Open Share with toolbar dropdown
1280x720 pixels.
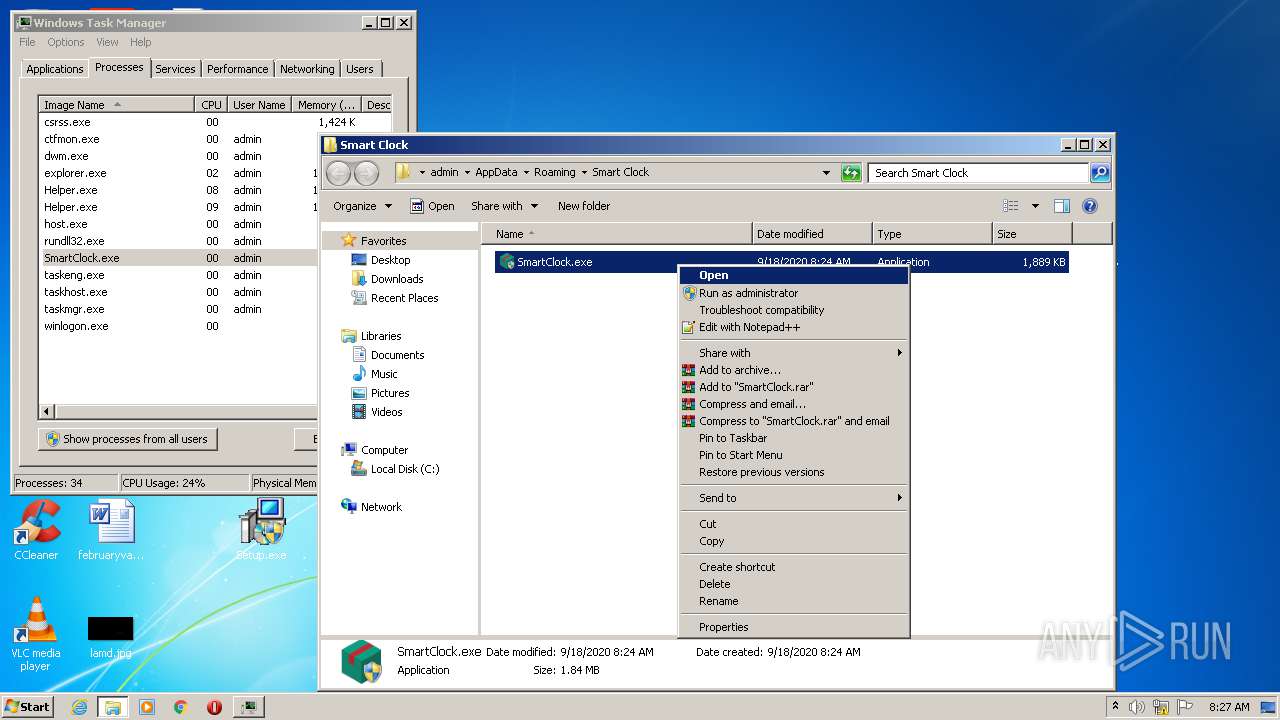pos(505,206)
